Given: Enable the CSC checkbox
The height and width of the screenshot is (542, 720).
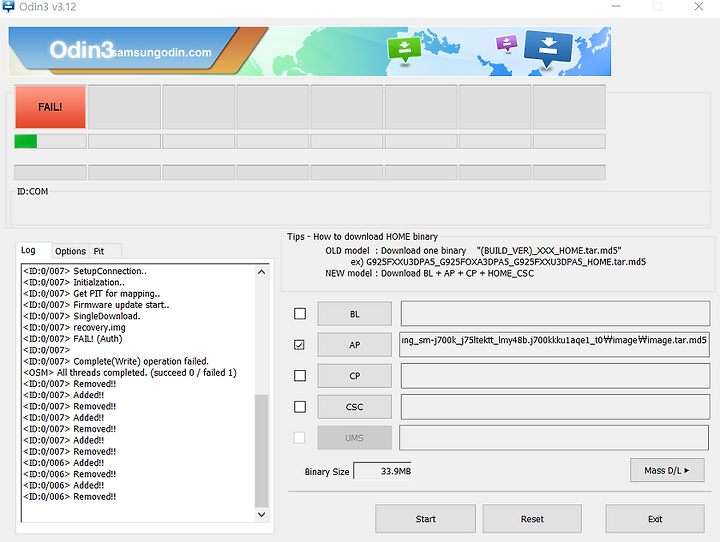Looking at the screenshot, I should (x=300, y=406).
